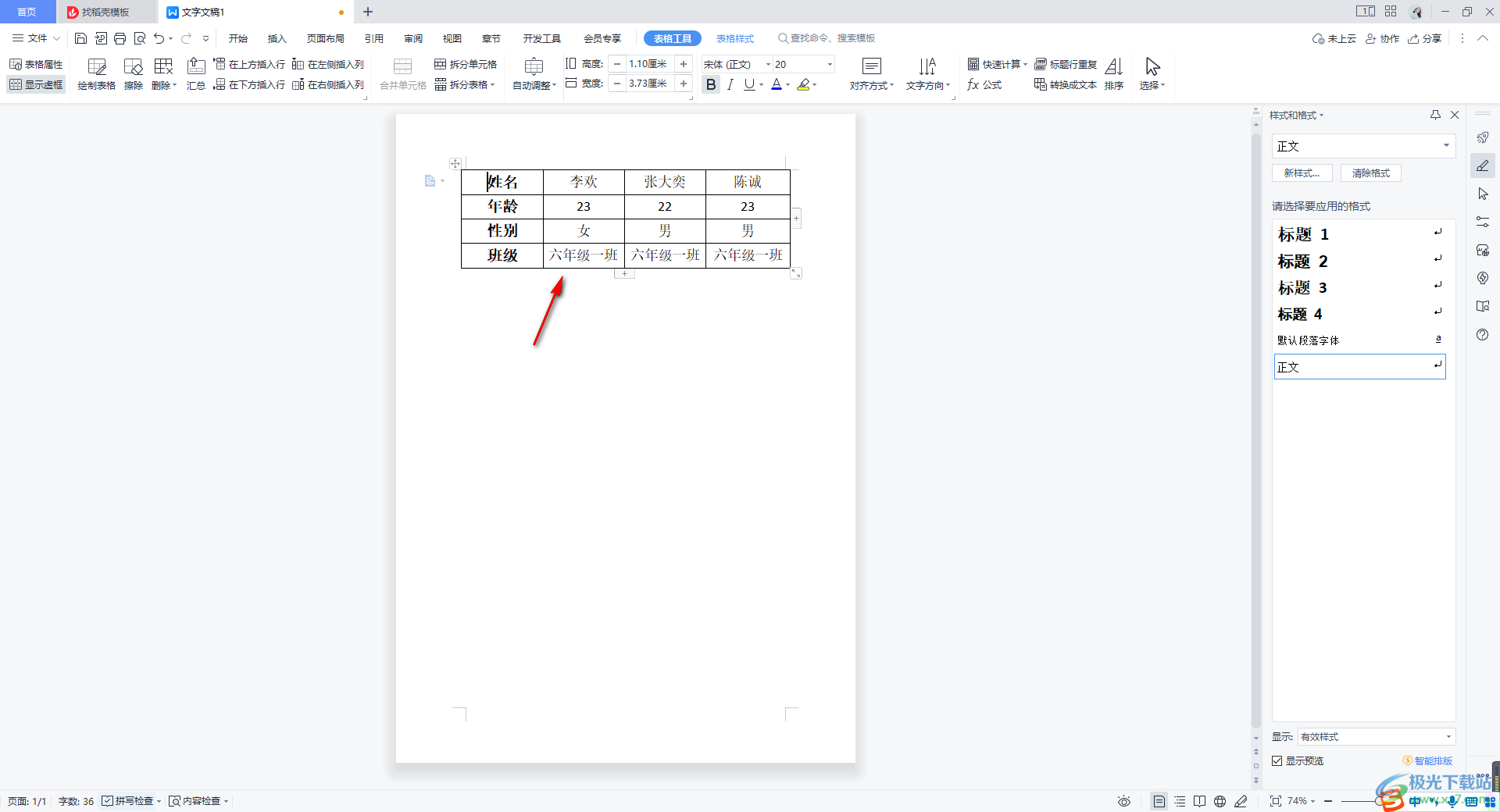Switch to outline view in status bar
This screenshot has height=812, width=1500.
1180,801
